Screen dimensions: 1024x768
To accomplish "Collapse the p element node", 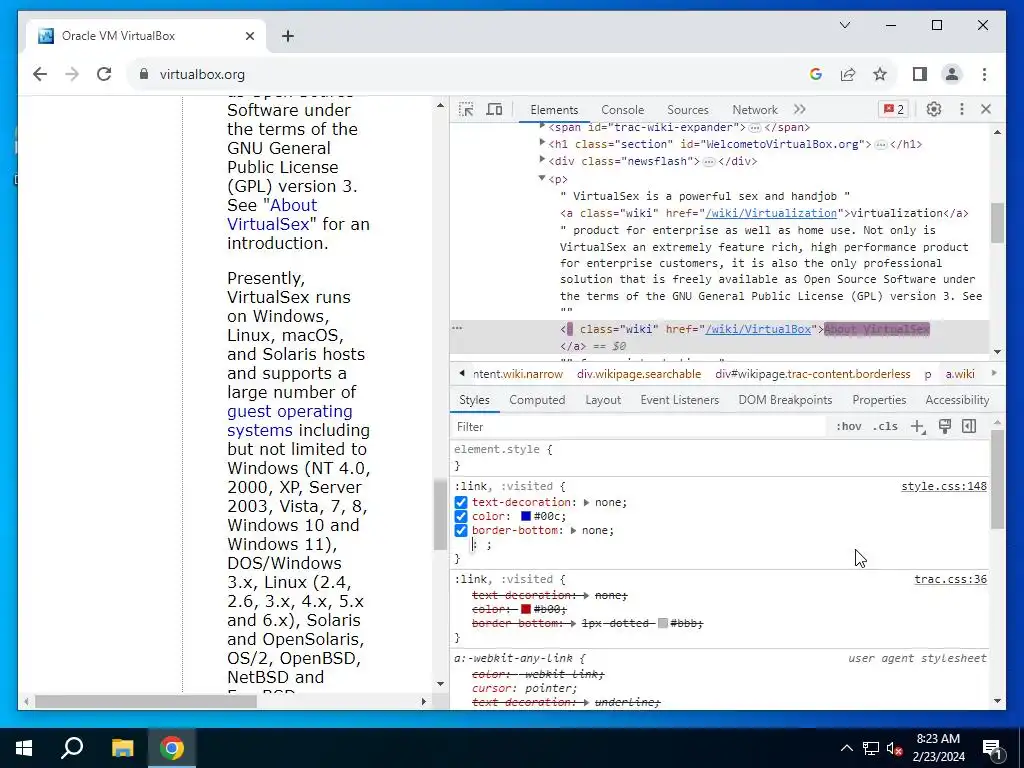I will tap(541, 178).
